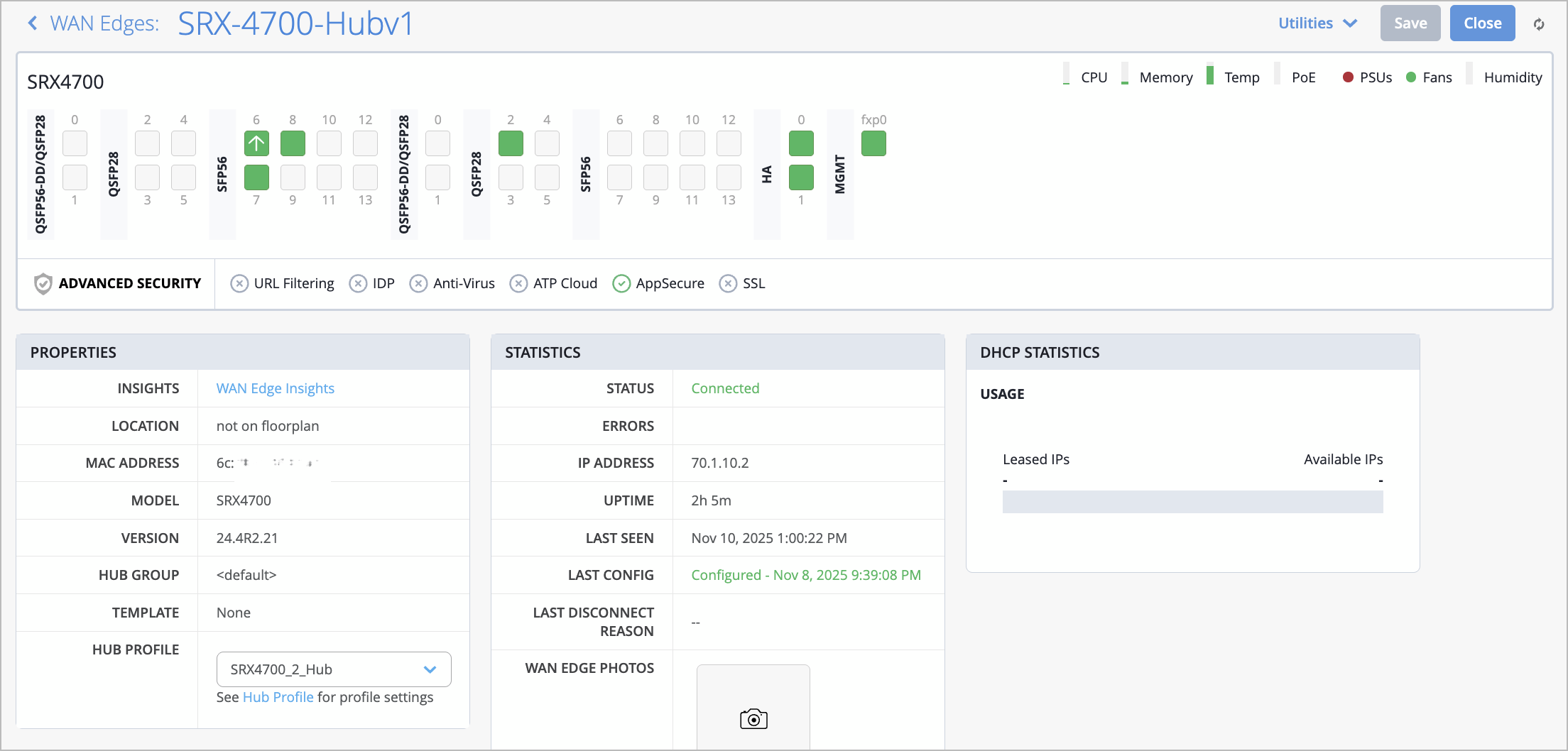The image size is (1568, 751).
Task: Click the green Fans status dot
Action: (1411, 77)
